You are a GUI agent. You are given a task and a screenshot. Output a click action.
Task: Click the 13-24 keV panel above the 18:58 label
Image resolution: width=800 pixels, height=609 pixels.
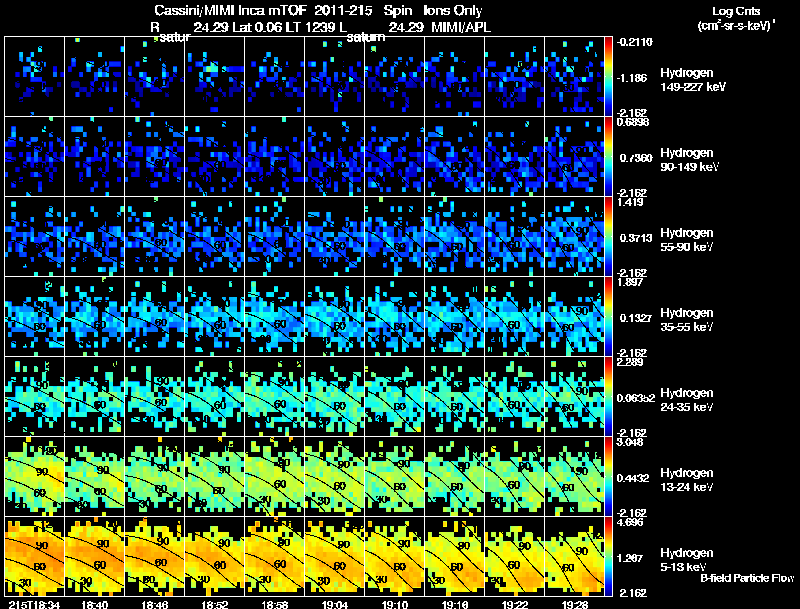[x=275, y=476]
